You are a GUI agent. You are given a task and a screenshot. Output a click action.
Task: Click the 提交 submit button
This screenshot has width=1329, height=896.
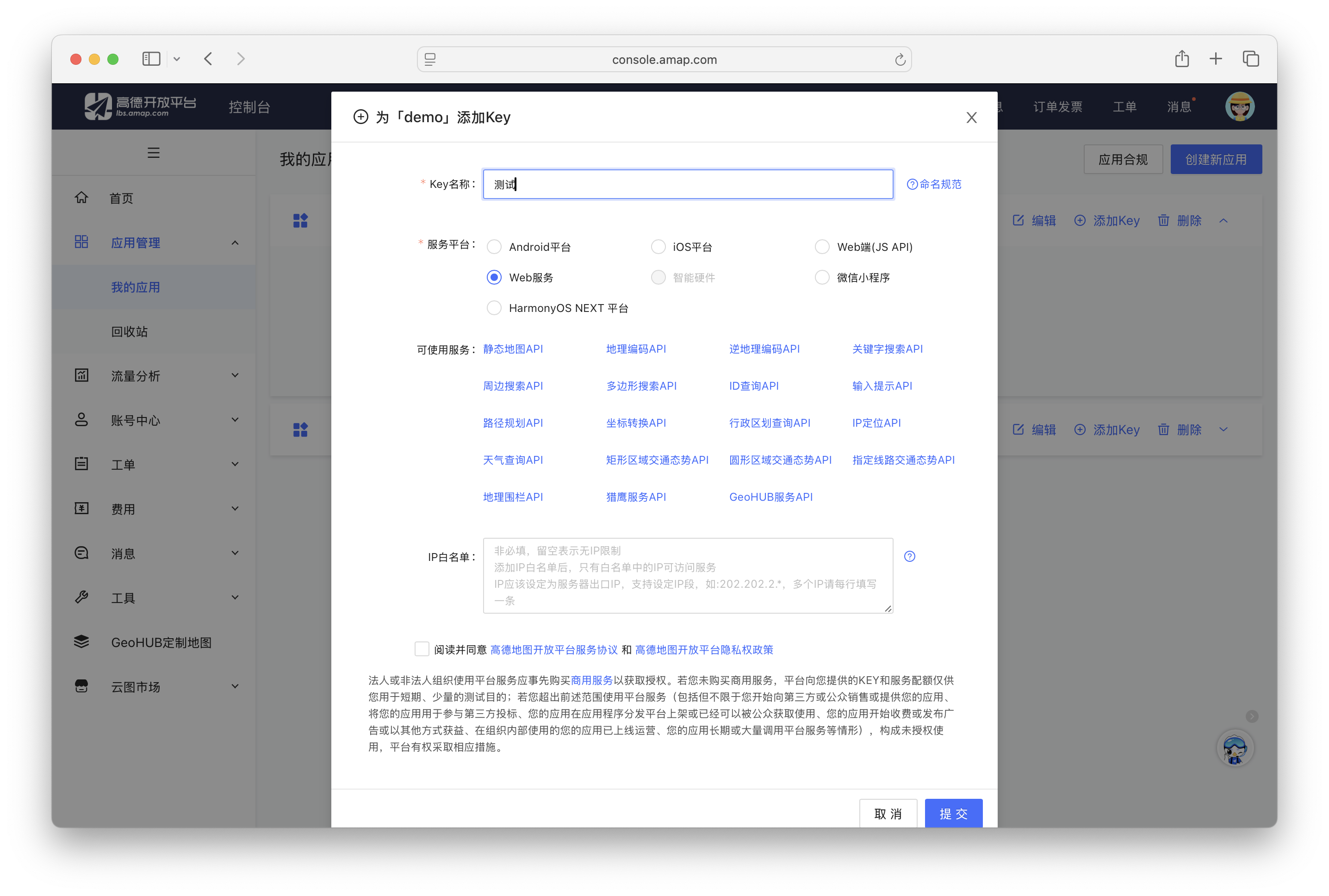pos(953,813)
